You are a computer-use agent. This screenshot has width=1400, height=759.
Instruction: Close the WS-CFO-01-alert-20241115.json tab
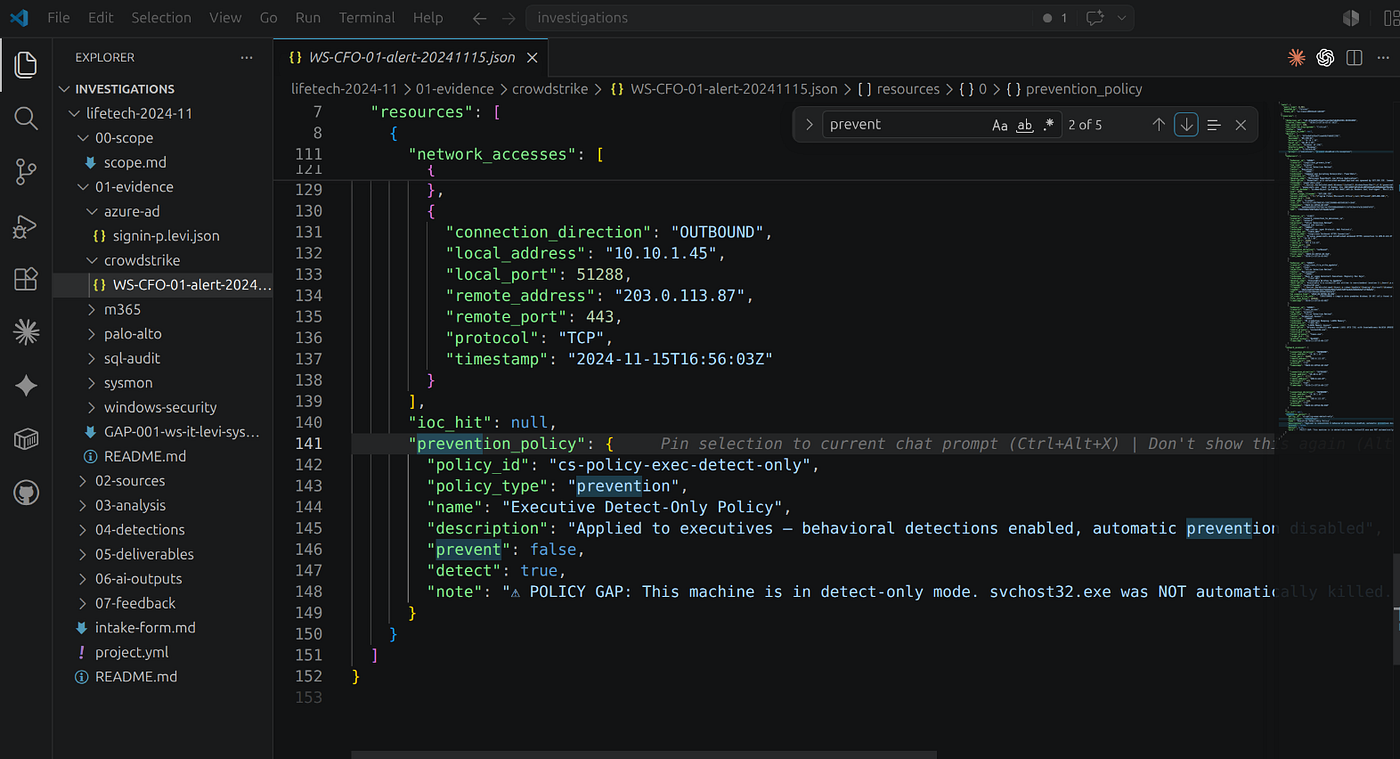(x=534, y=58)
